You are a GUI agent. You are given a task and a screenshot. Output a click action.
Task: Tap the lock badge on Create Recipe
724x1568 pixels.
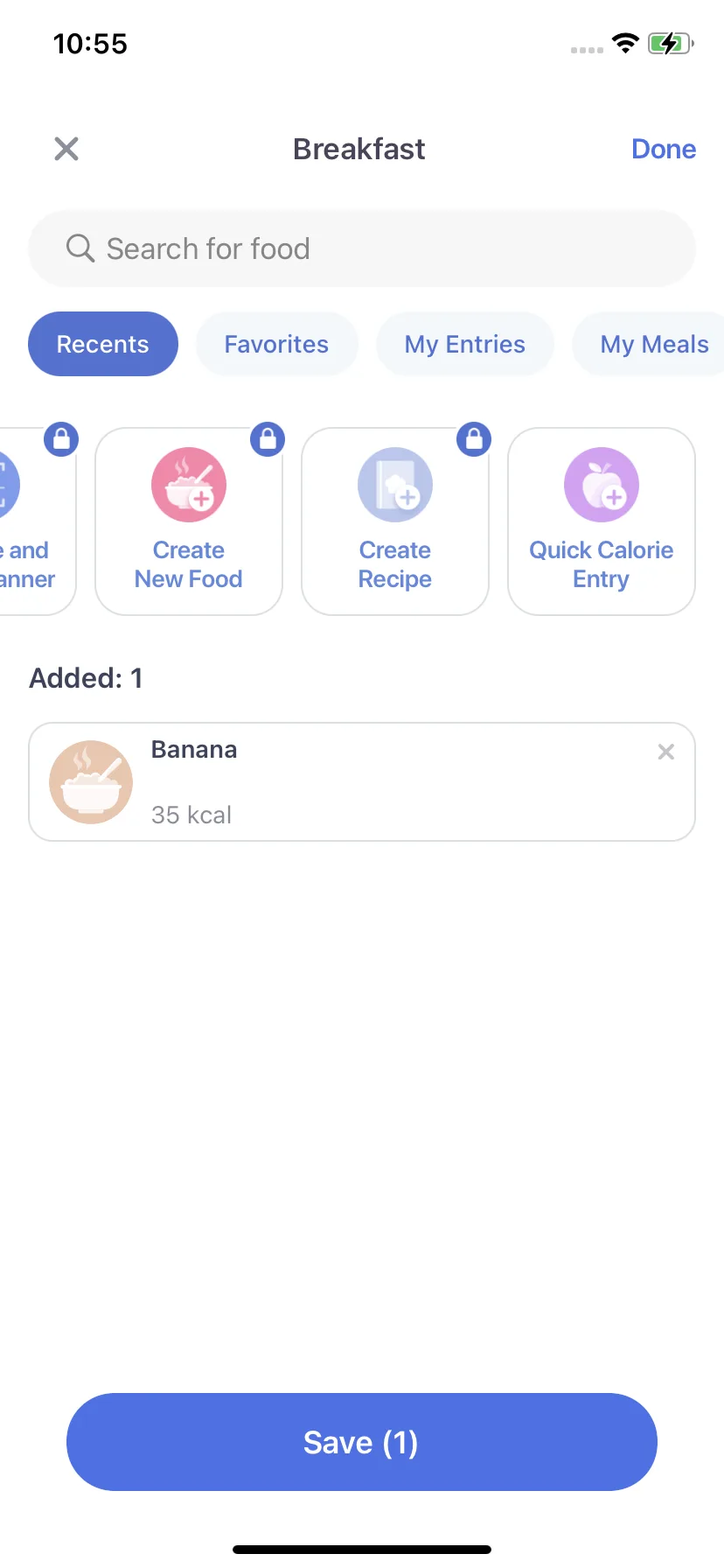[x=474, y=439]
